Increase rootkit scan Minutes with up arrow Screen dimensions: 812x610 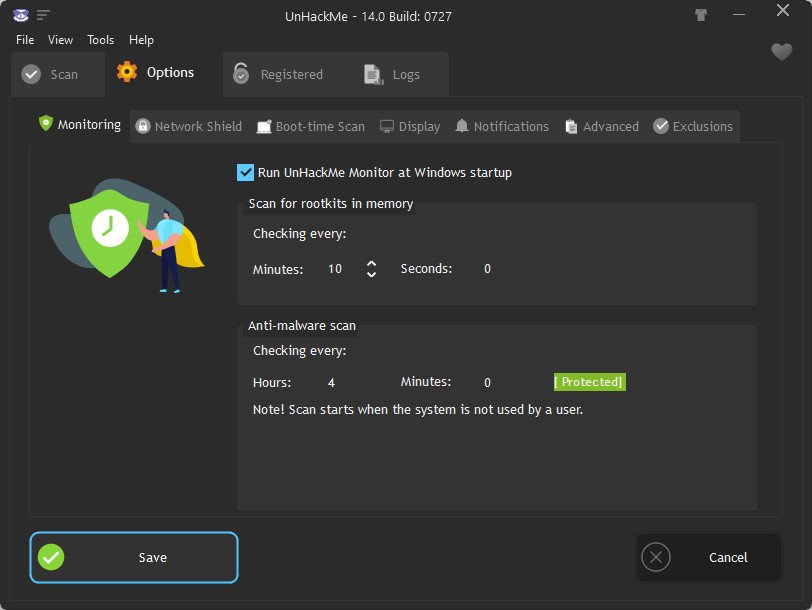click(x=371, y=264)
